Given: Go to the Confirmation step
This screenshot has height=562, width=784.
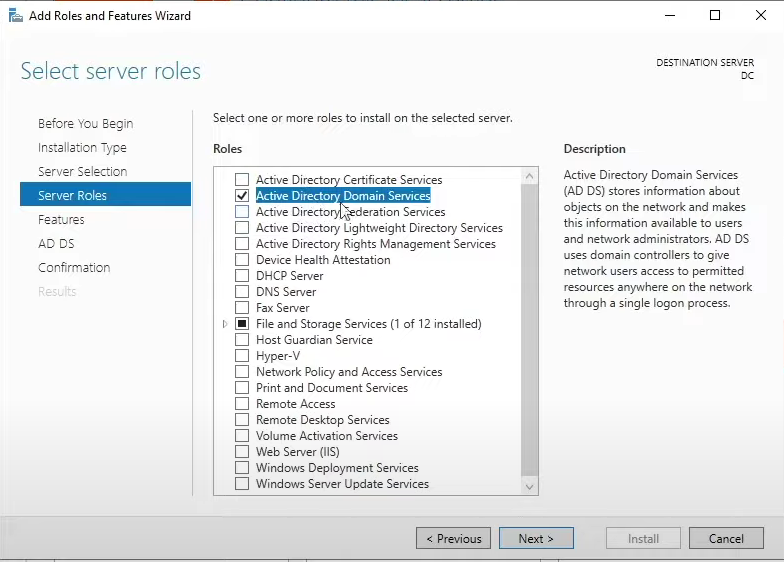Looking at the screenshot, I should (74, 268).
